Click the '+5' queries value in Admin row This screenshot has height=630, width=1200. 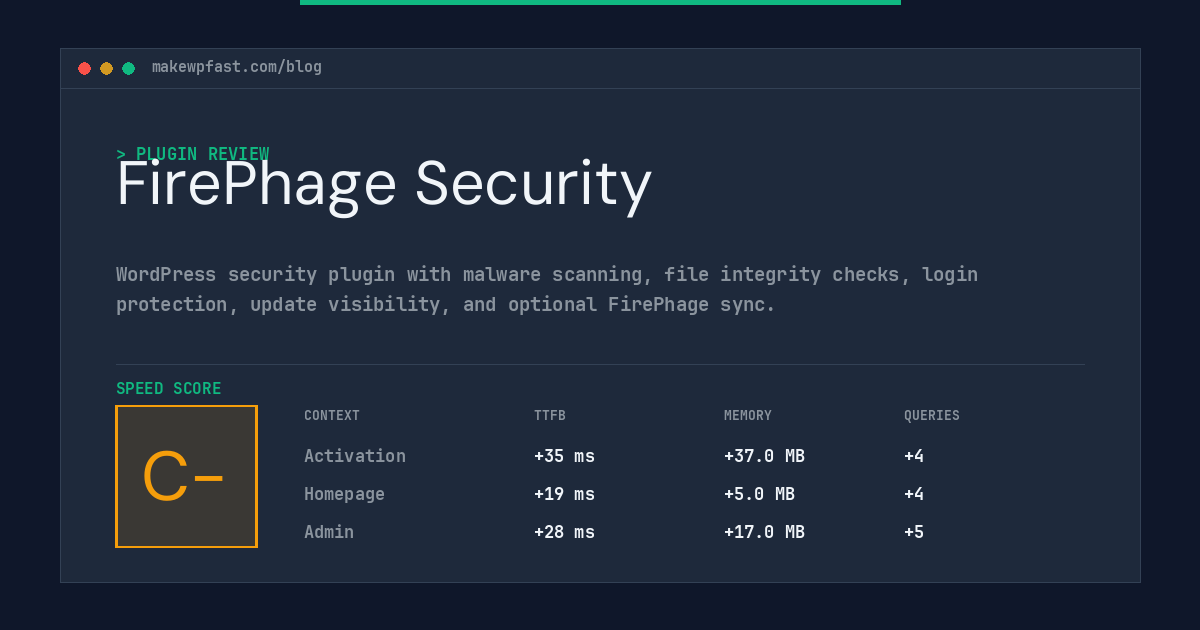(x=914, y=532)
